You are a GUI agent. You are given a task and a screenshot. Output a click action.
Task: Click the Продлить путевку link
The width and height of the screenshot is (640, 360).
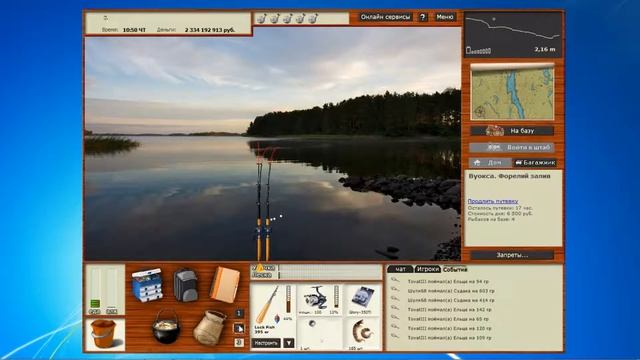pyautogui.click(x=493, y=201)
